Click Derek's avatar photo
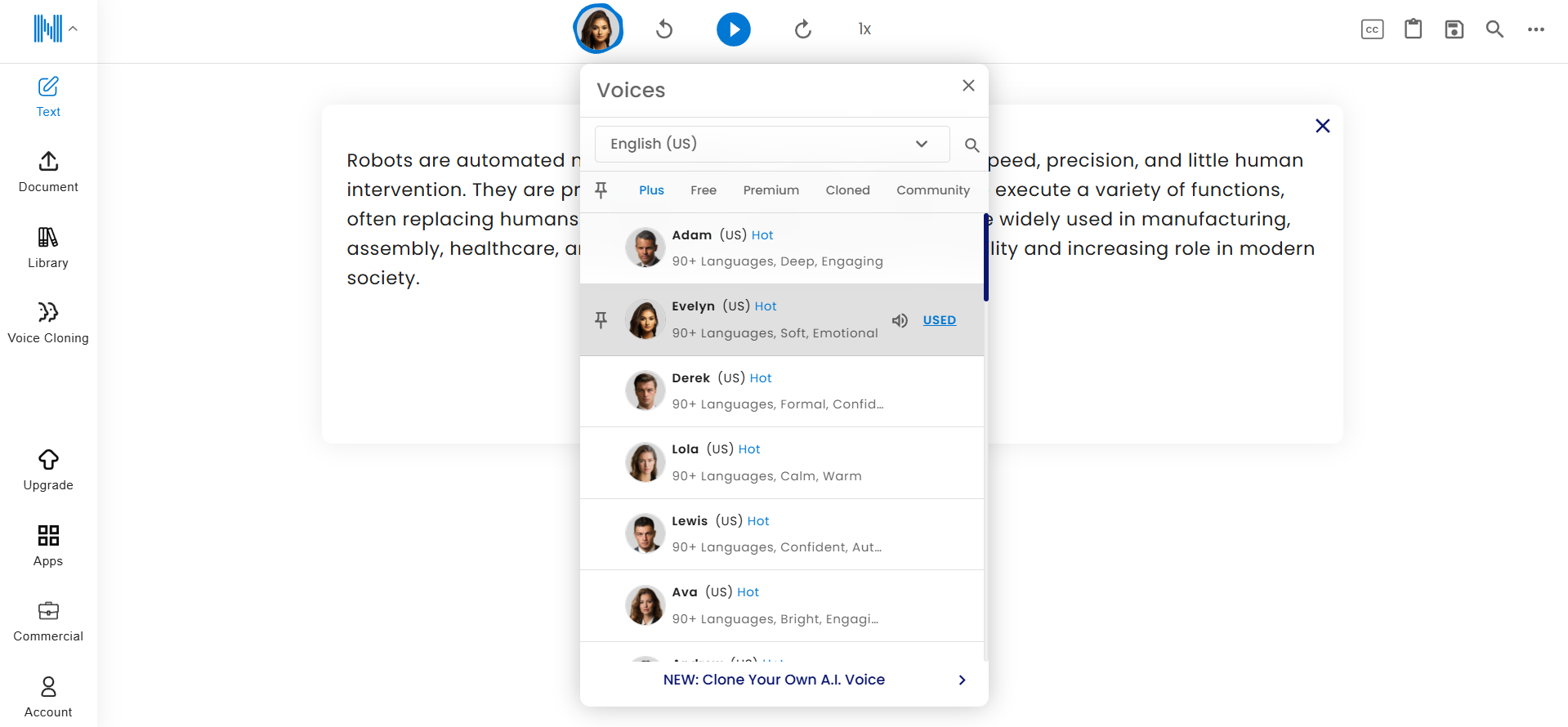Image resolution: width=1568 pixels, height=727 pixels. (x=646, y=390)
